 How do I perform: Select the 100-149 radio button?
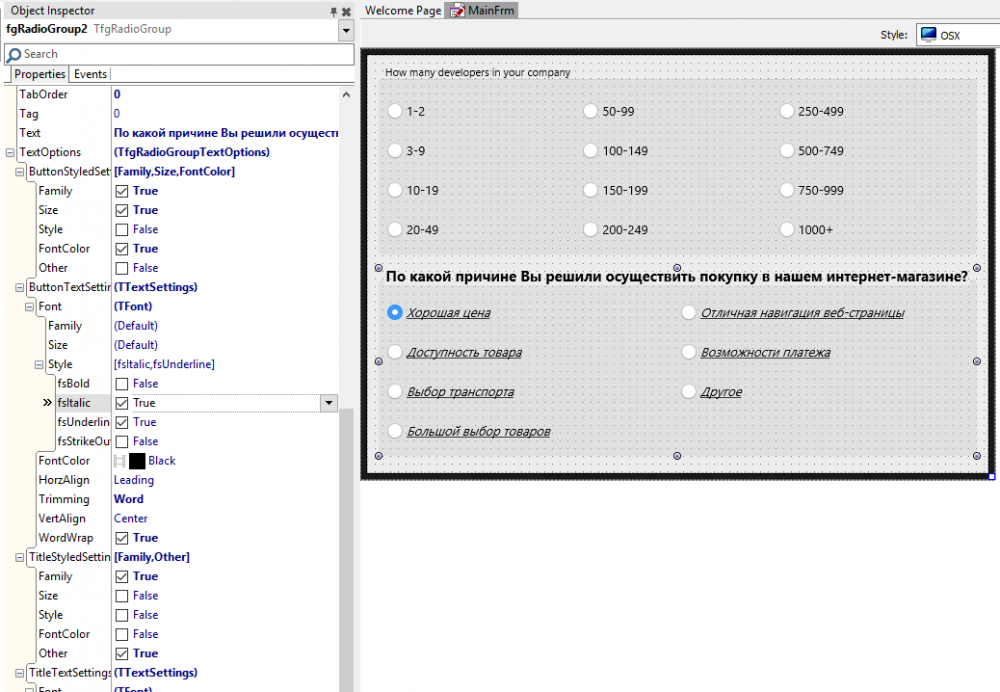coord(591,151)
